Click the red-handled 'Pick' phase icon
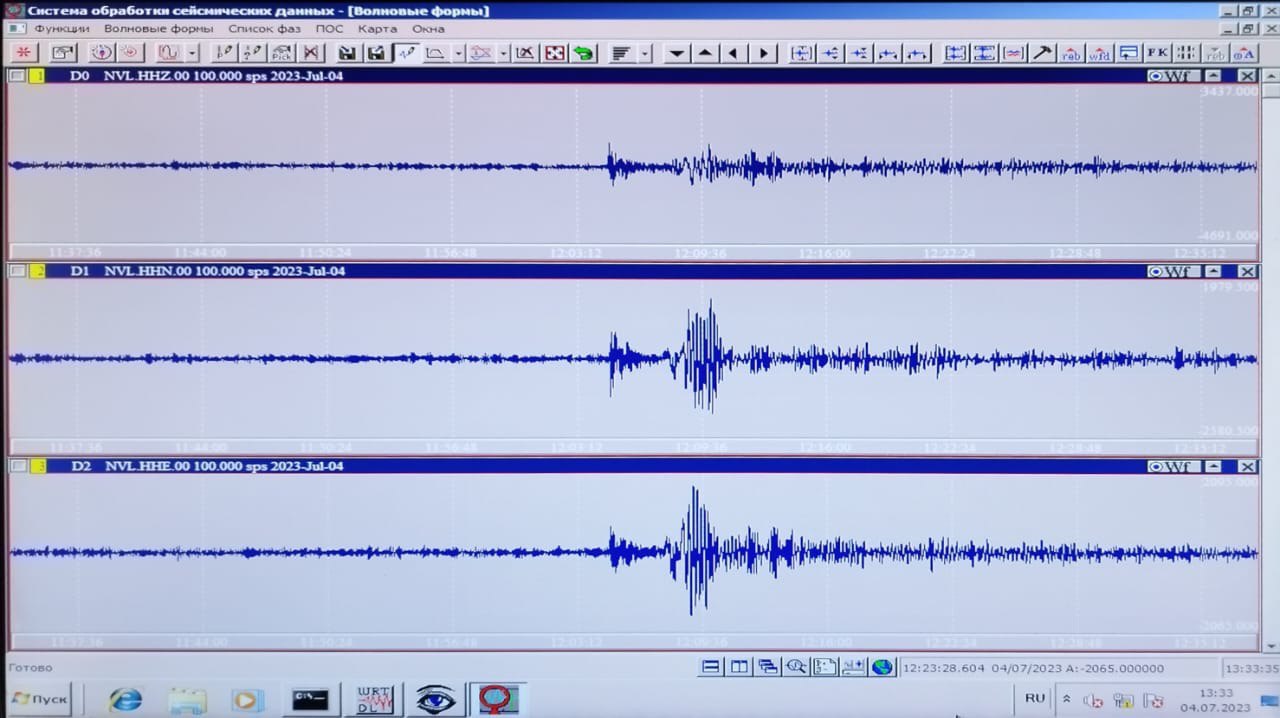 pos(281,53)
